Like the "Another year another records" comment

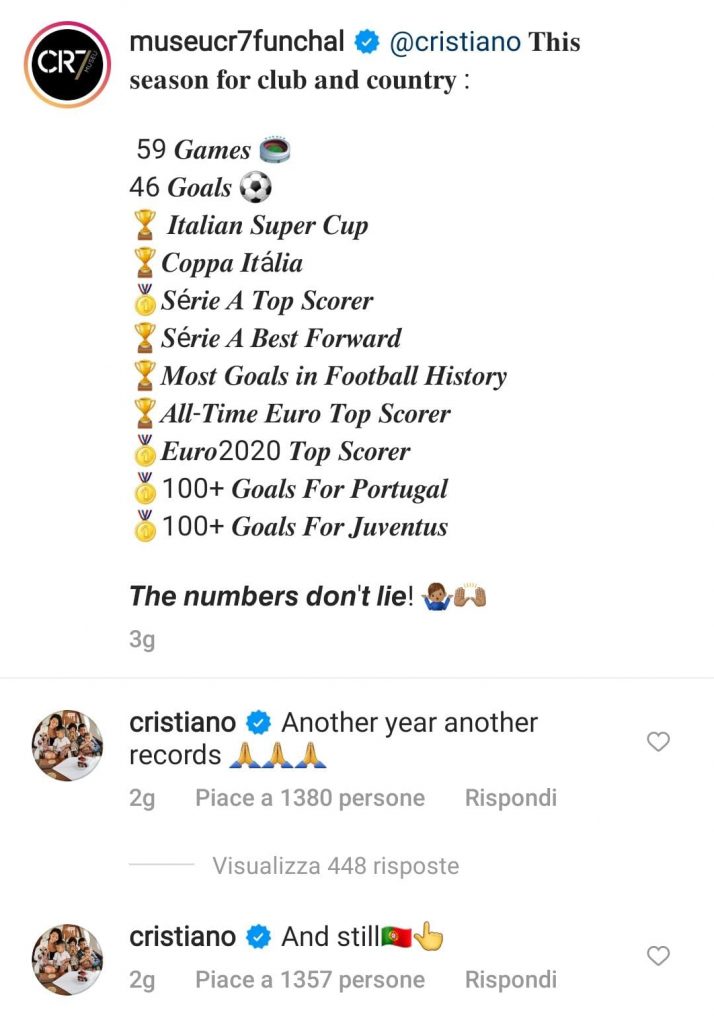(658, 741)
